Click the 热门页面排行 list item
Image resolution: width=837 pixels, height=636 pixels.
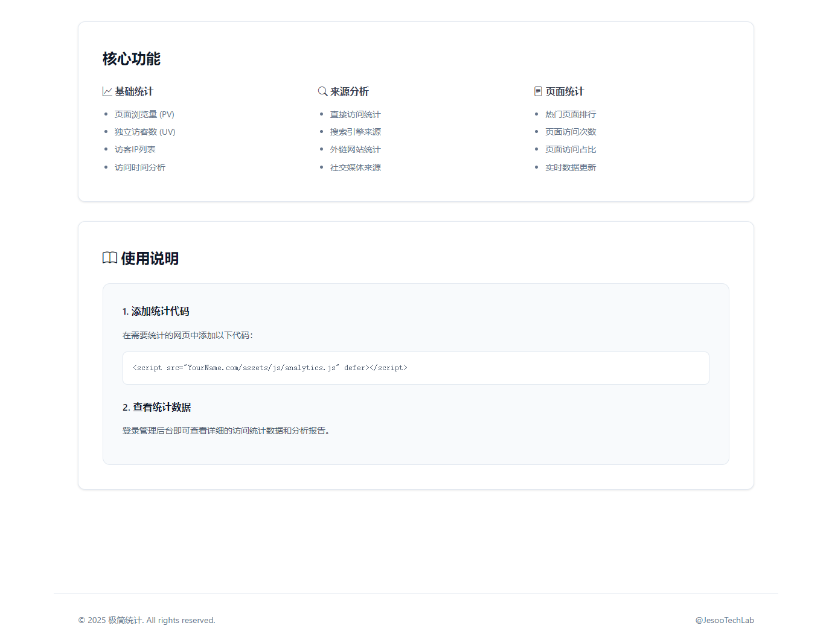pos(570,114)
